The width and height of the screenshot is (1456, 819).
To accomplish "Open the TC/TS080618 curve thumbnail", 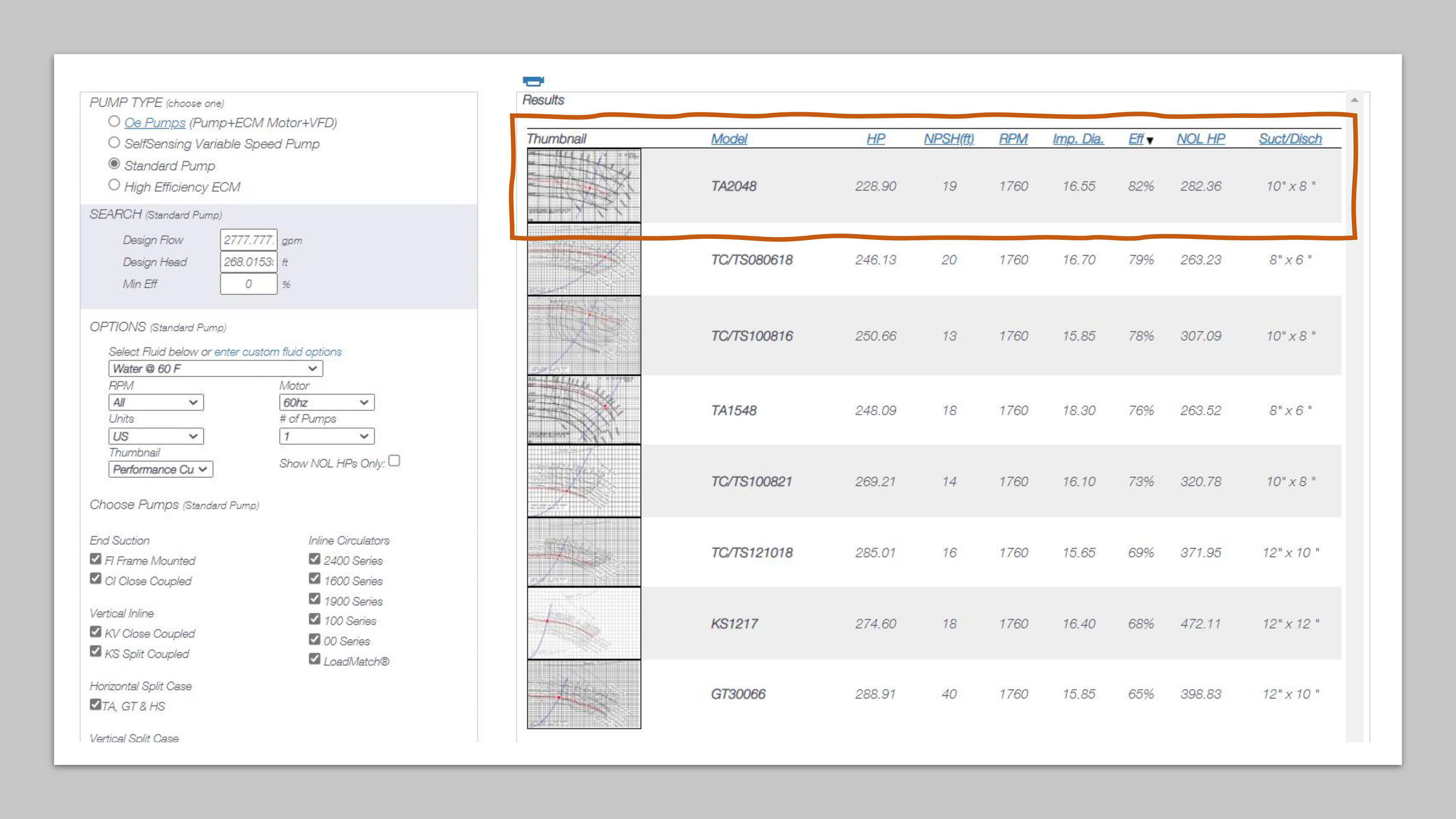I will point(583,259).
